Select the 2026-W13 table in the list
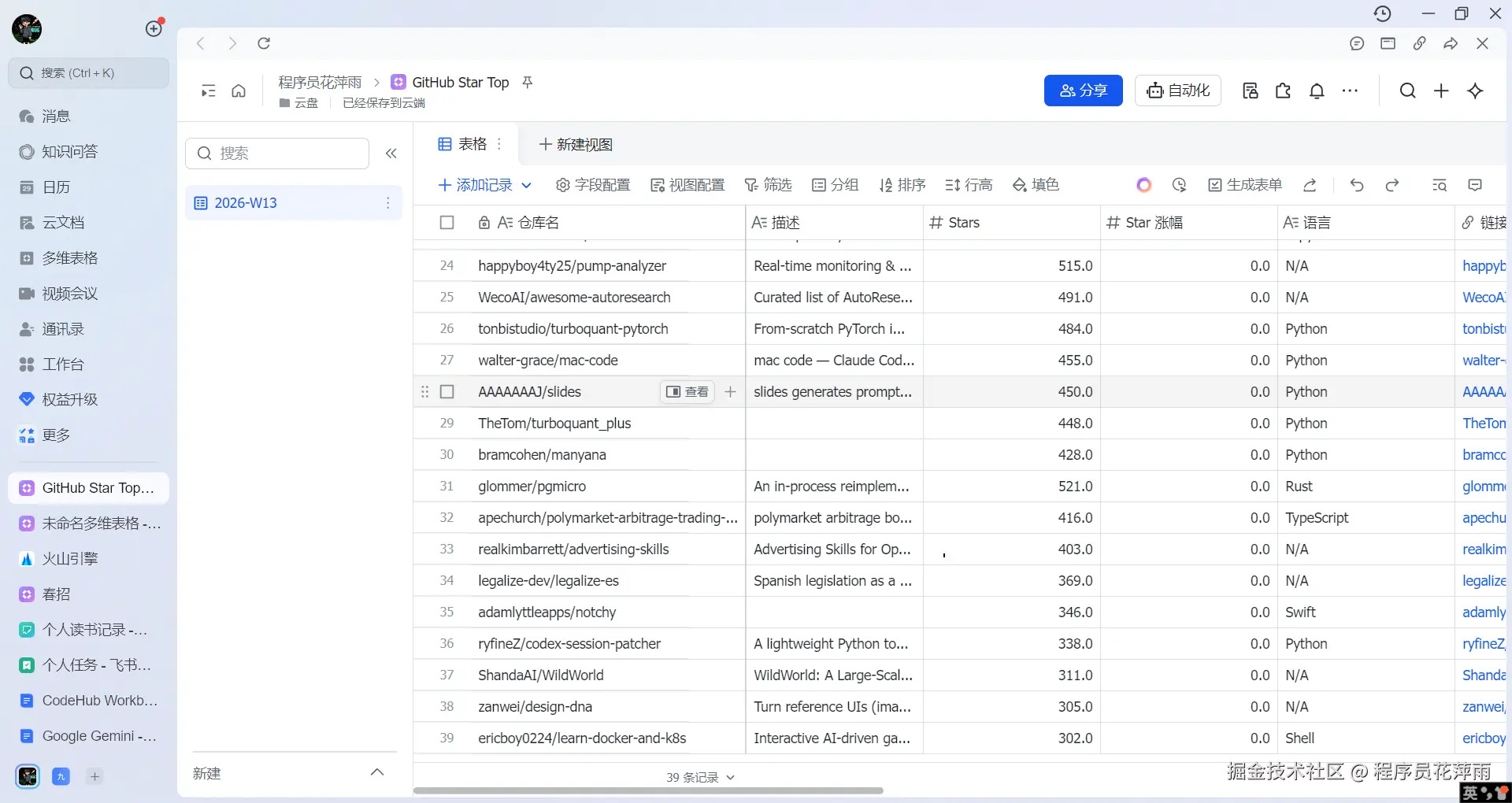Image resolution: width=1512 pixels, height=803 pixels. 293,203
